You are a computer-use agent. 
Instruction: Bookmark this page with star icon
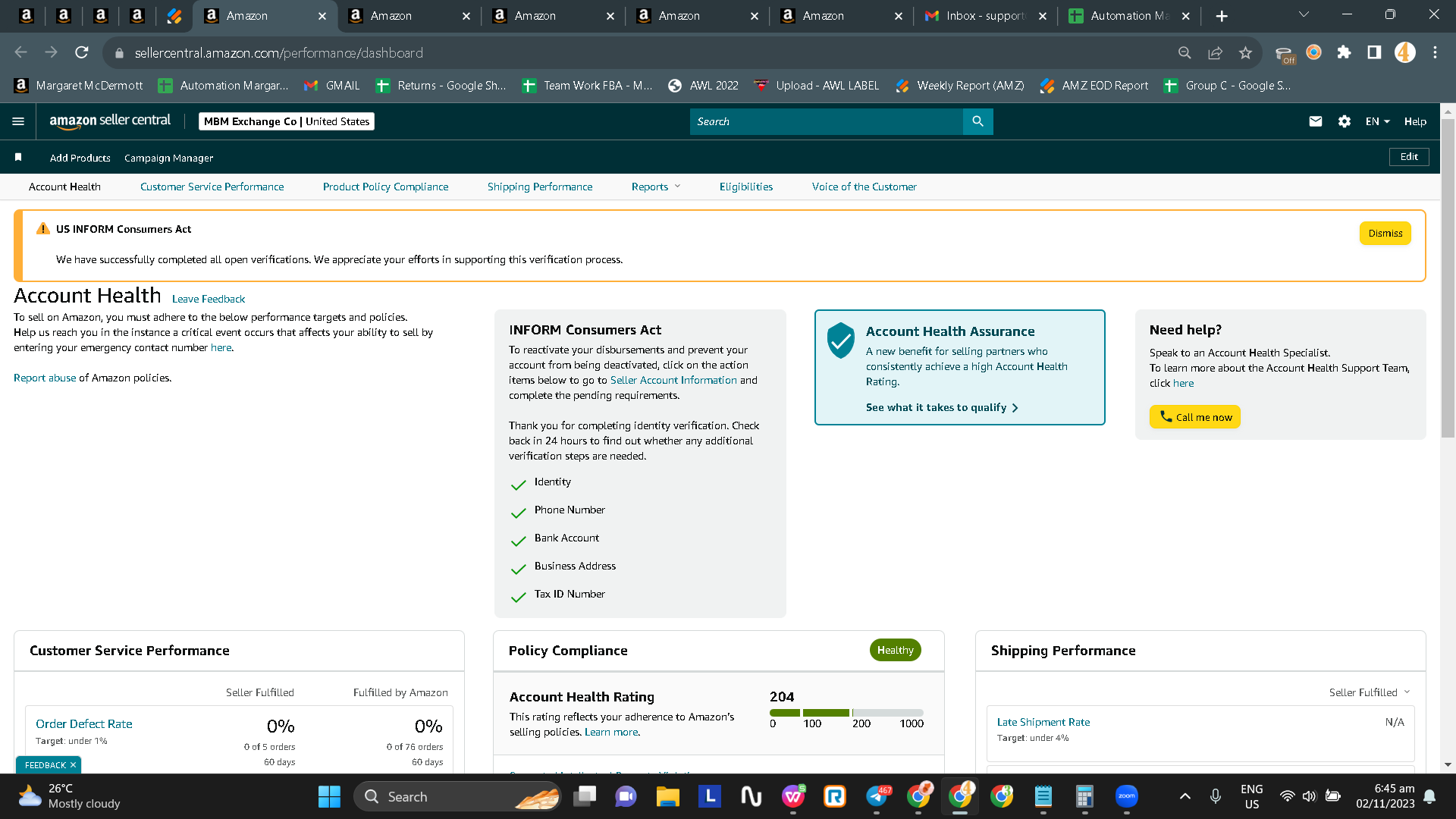pos(1245,52)
